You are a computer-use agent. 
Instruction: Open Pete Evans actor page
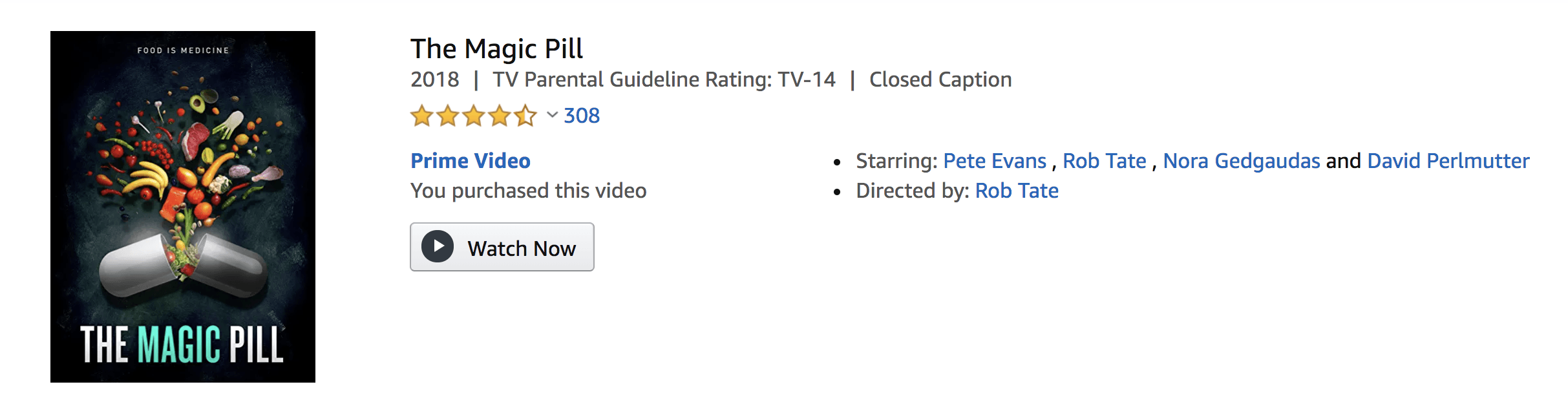click(995, 161)
